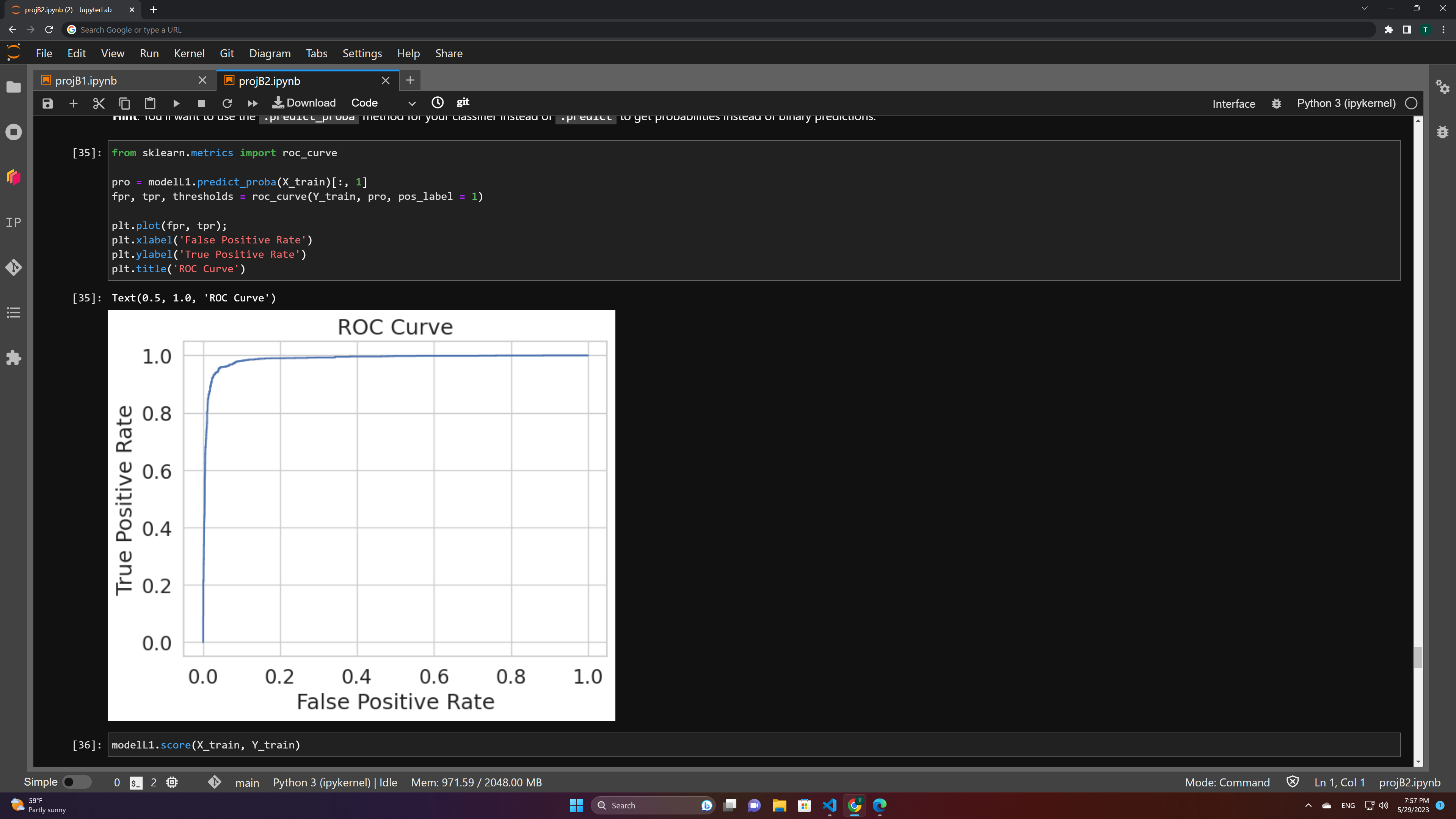Viewport: 1456px width, 819px height.
Task: Click the Download button in toolbar
Action: click(x=304, y=103)
